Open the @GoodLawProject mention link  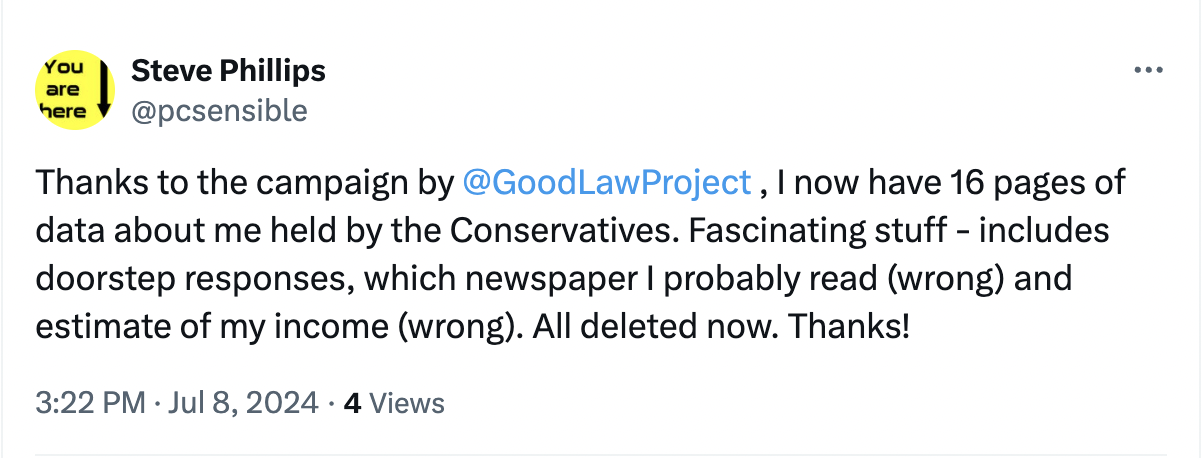point(608,182)
